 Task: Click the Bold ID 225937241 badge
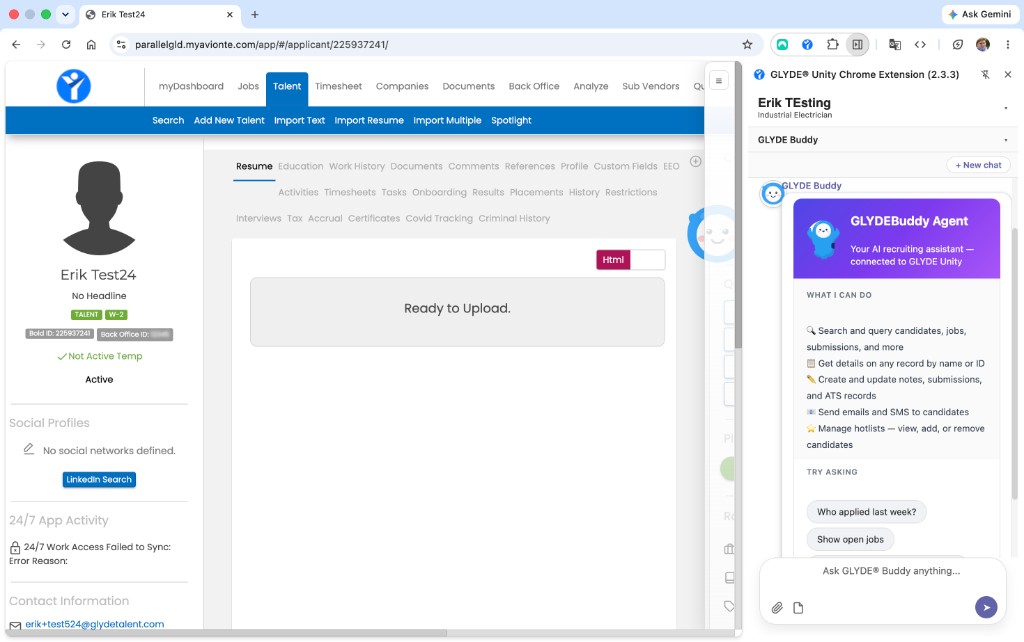click(x=59, y=334)
